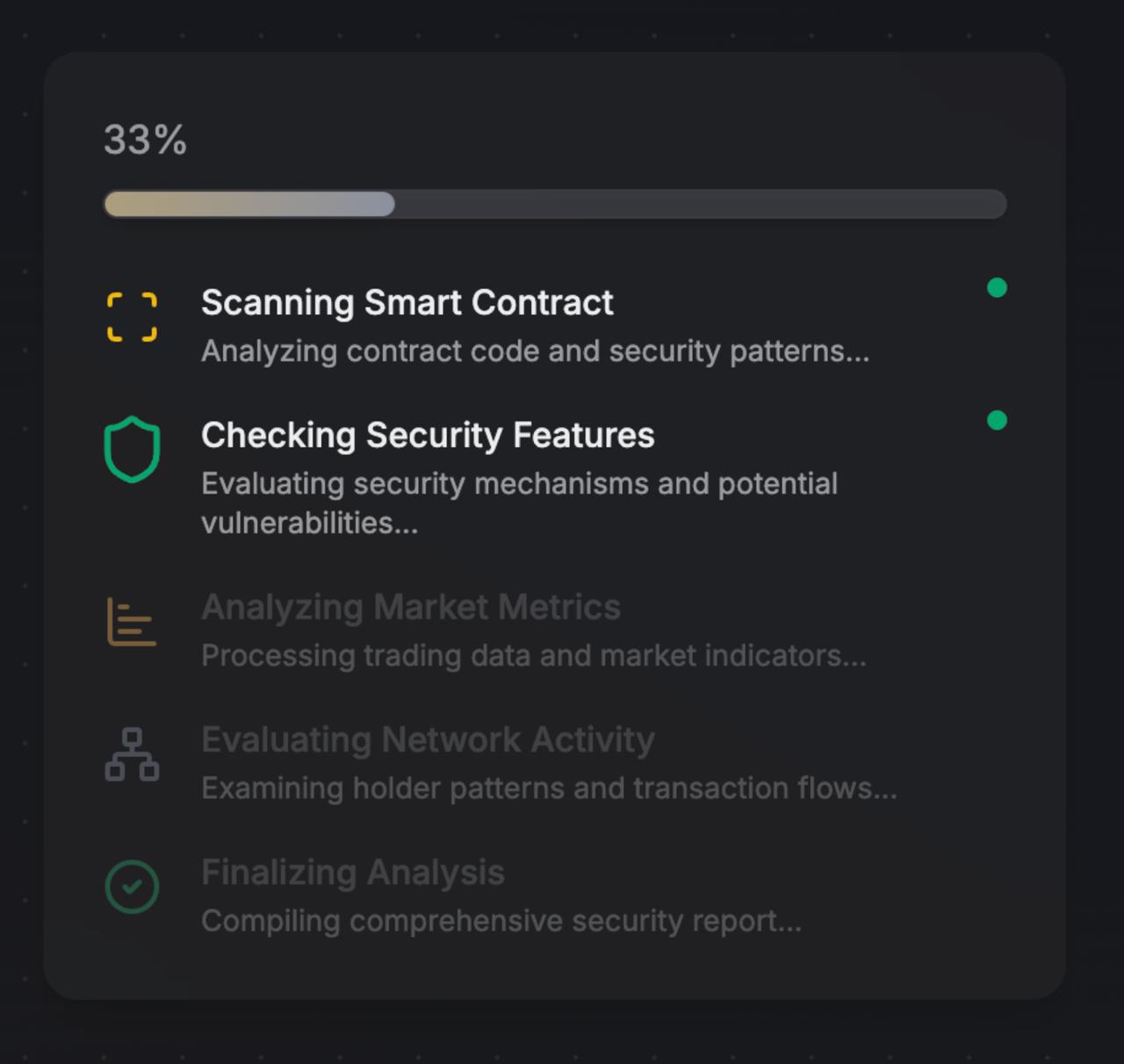Select the Scanning Smart Contract heading
This screenshot has height=1064, width=1124.
pyautogui.click(x=407, y=303)
